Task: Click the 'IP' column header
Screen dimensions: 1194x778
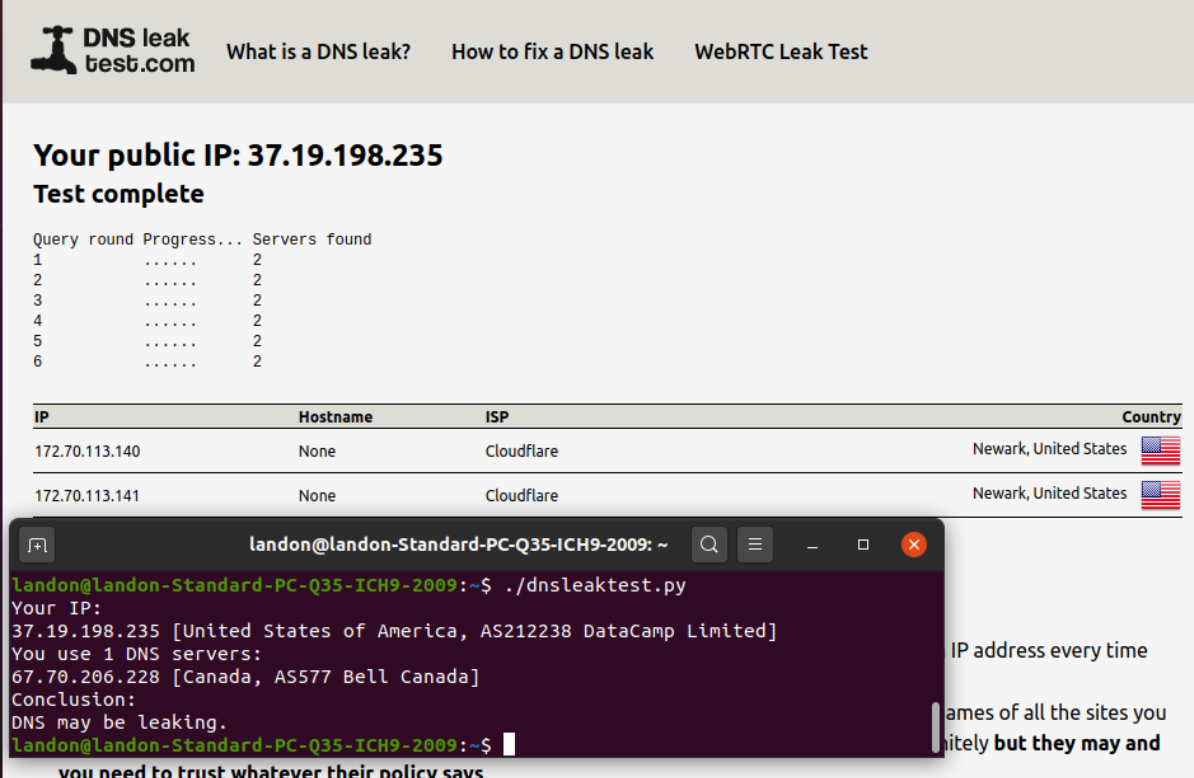Action: point(42,417)
